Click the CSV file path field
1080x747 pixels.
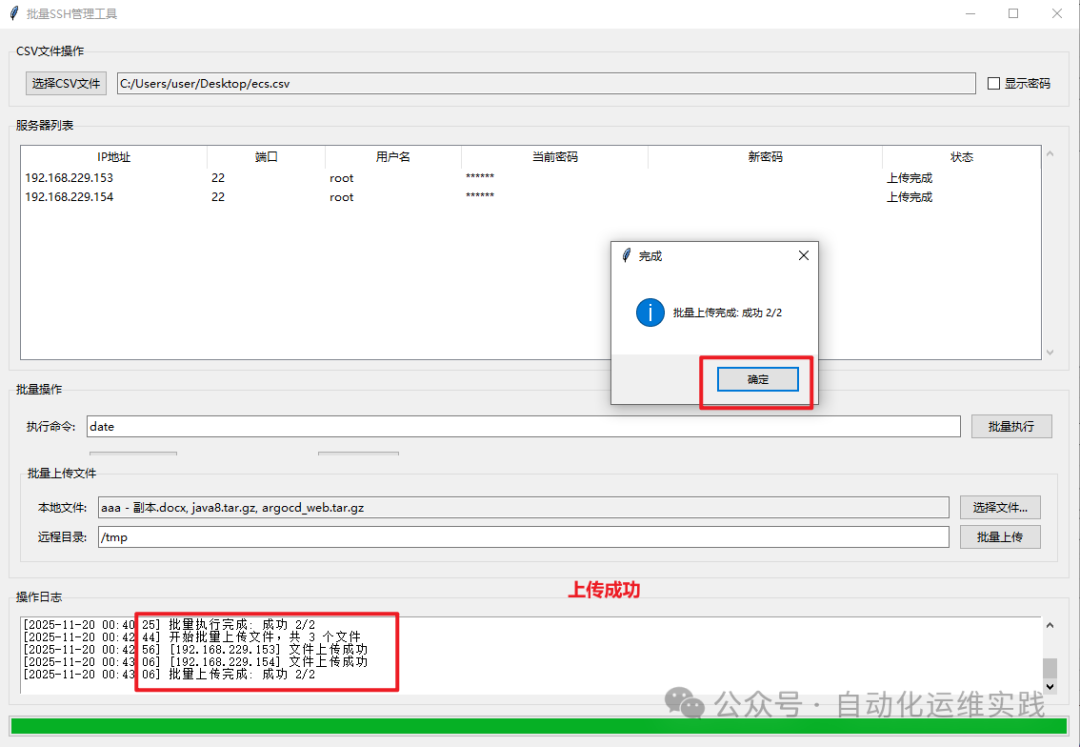point(546,83)
